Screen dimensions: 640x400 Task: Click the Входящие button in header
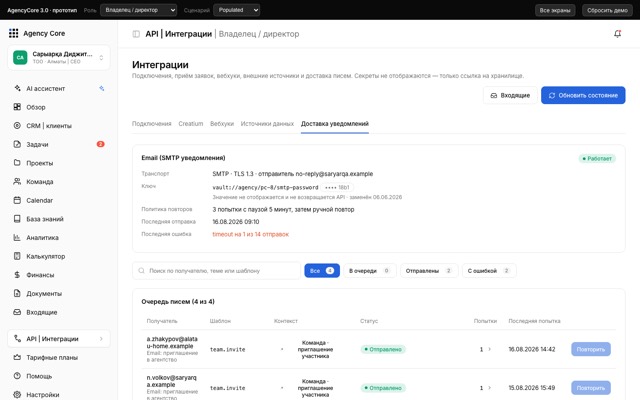coord(510,95)
